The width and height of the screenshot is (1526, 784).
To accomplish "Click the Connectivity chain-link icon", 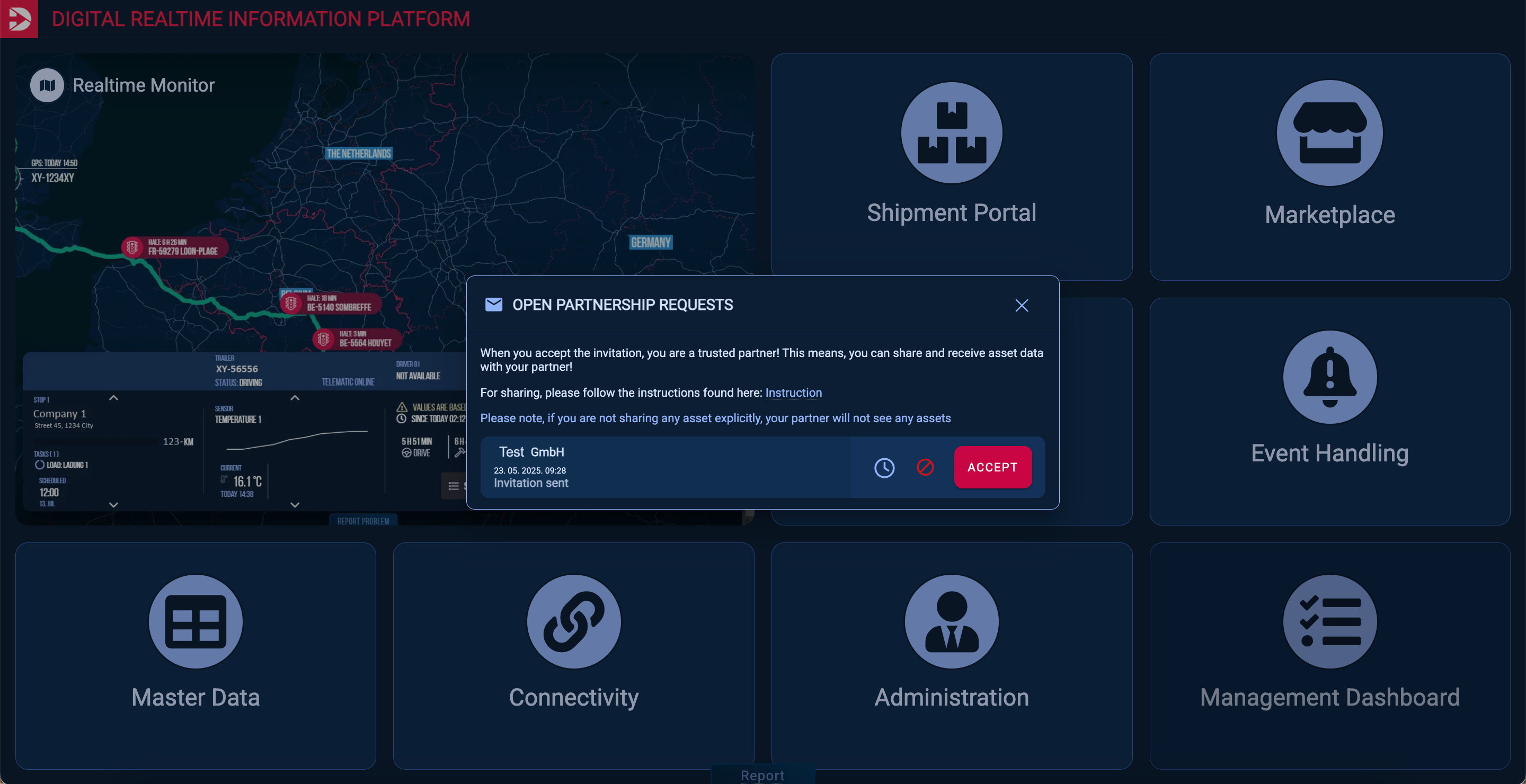I will (573, 621).
